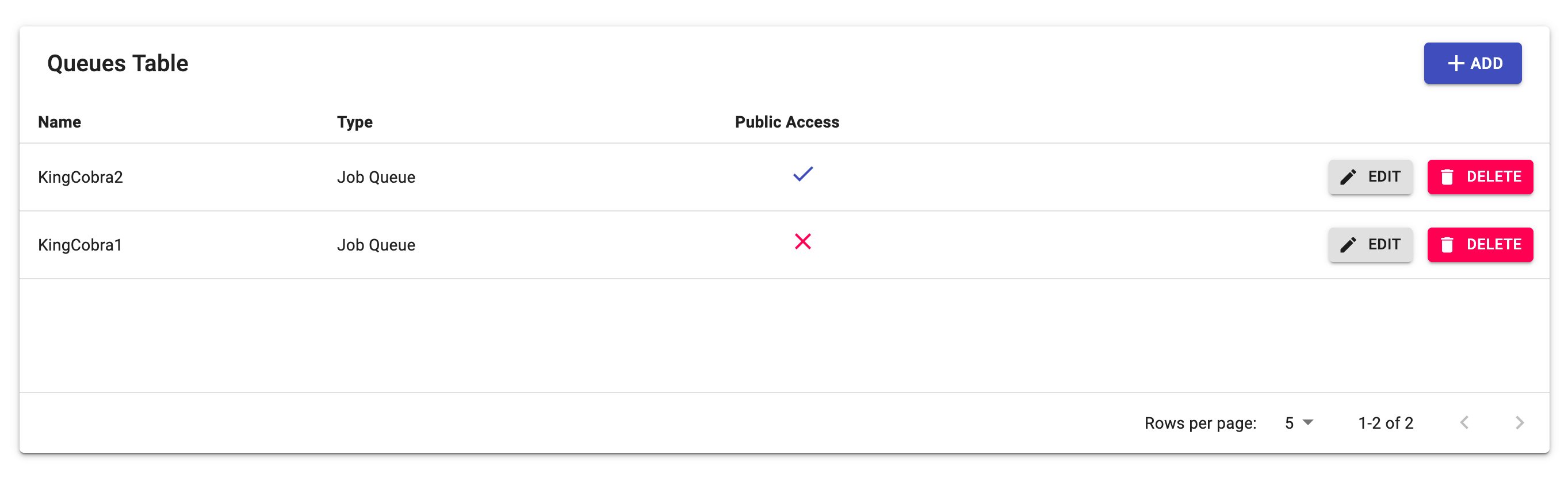Screen dimensions: 1568x485
Task: Click the plus icon on Add button
Action: (x=1455, y=63)
